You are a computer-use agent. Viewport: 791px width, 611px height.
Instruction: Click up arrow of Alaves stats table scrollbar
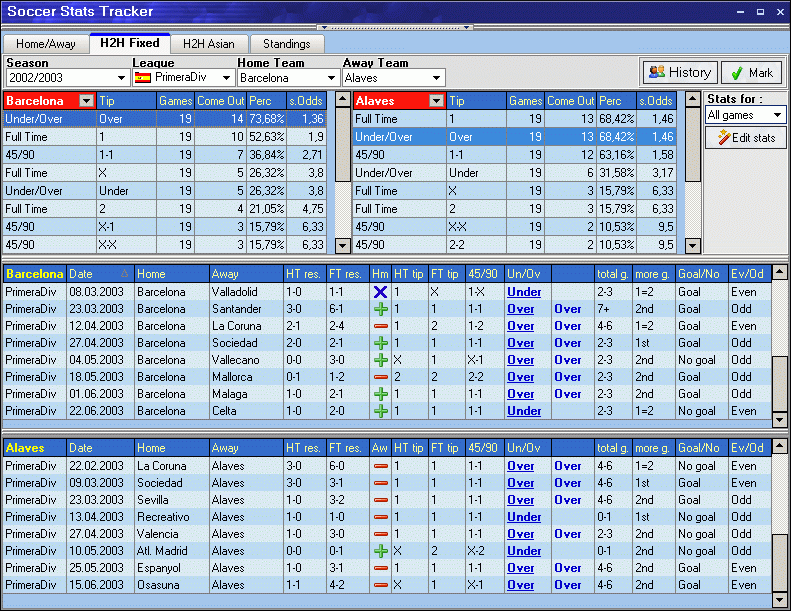(x=693, y=98)
